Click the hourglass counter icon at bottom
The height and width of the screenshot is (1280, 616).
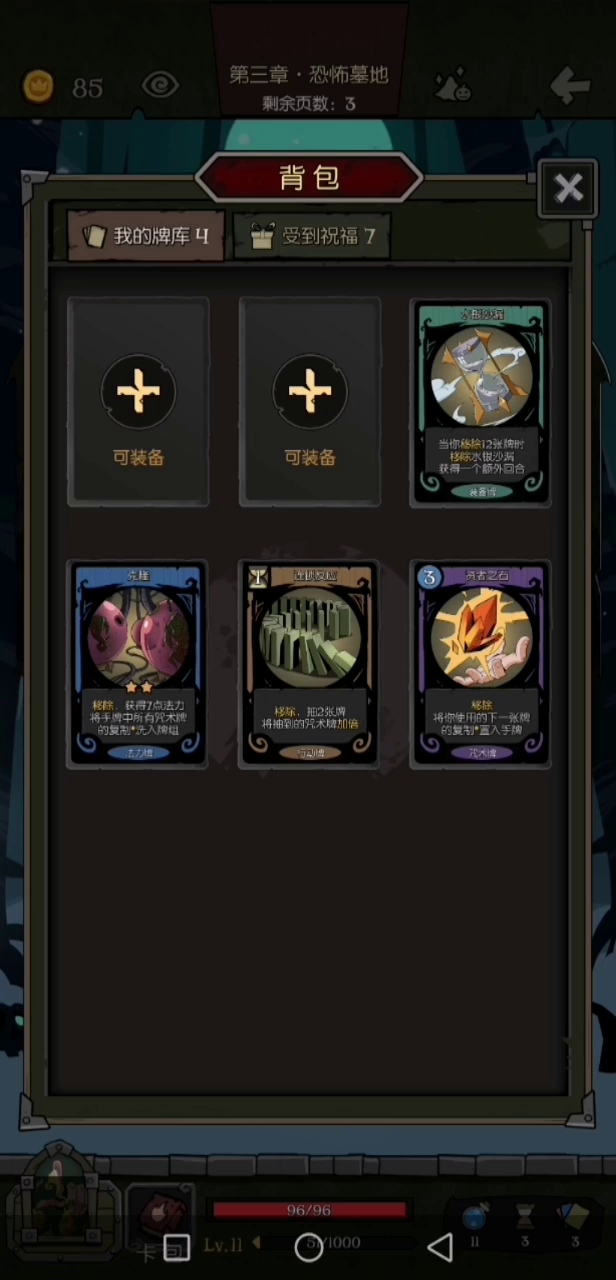[525, 1217]
